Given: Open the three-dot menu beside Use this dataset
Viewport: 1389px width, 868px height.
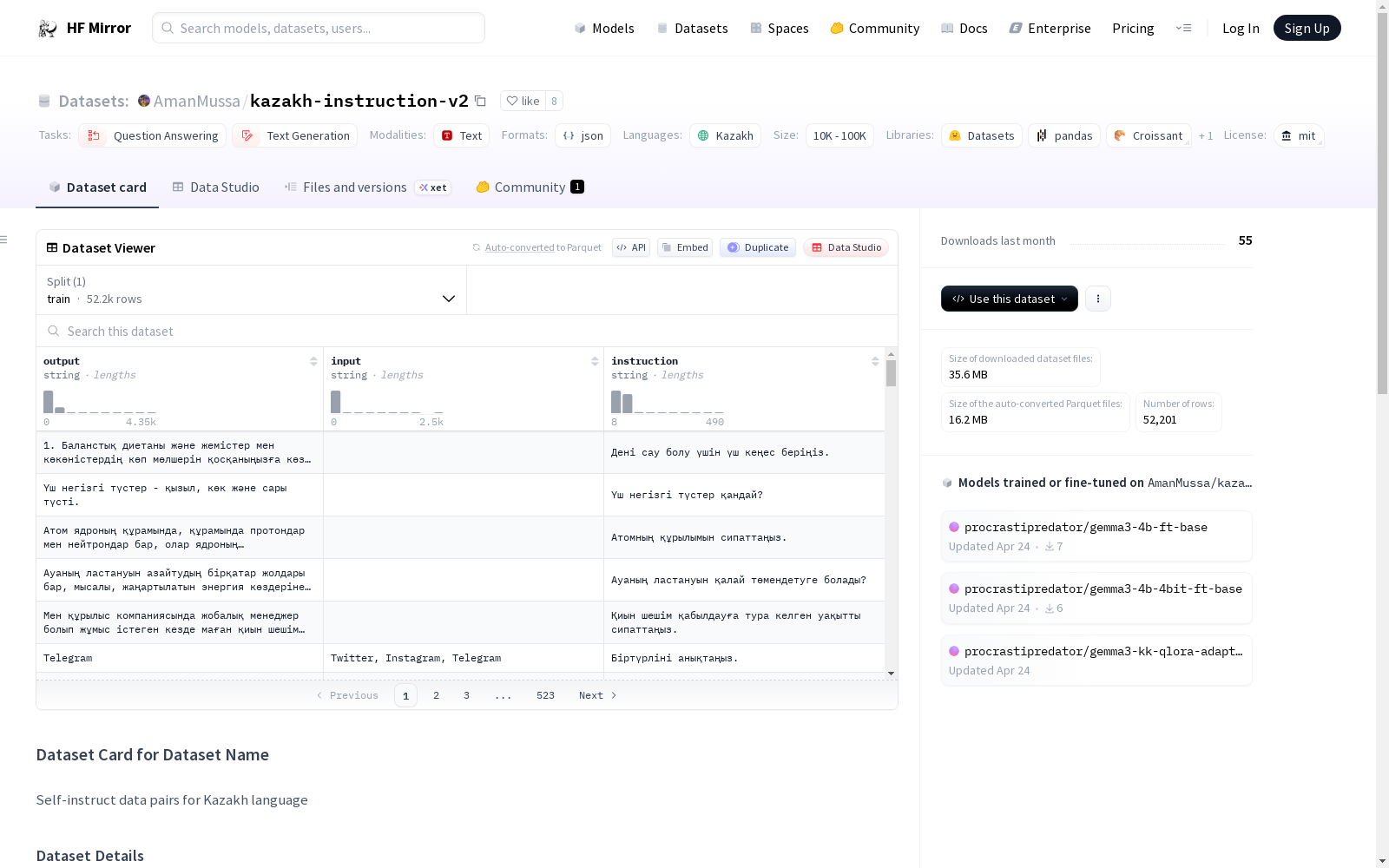Looking at the screenshot, I should [1098, 299].
